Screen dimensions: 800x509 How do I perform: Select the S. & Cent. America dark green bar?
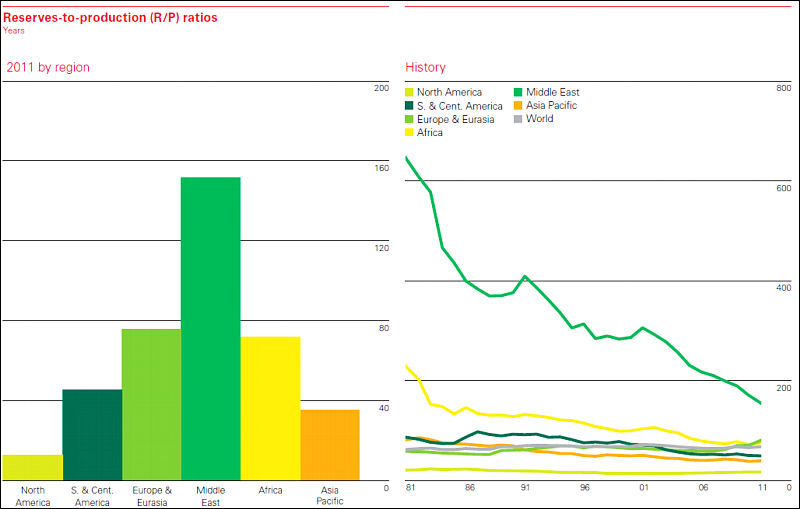click(92, 435)
